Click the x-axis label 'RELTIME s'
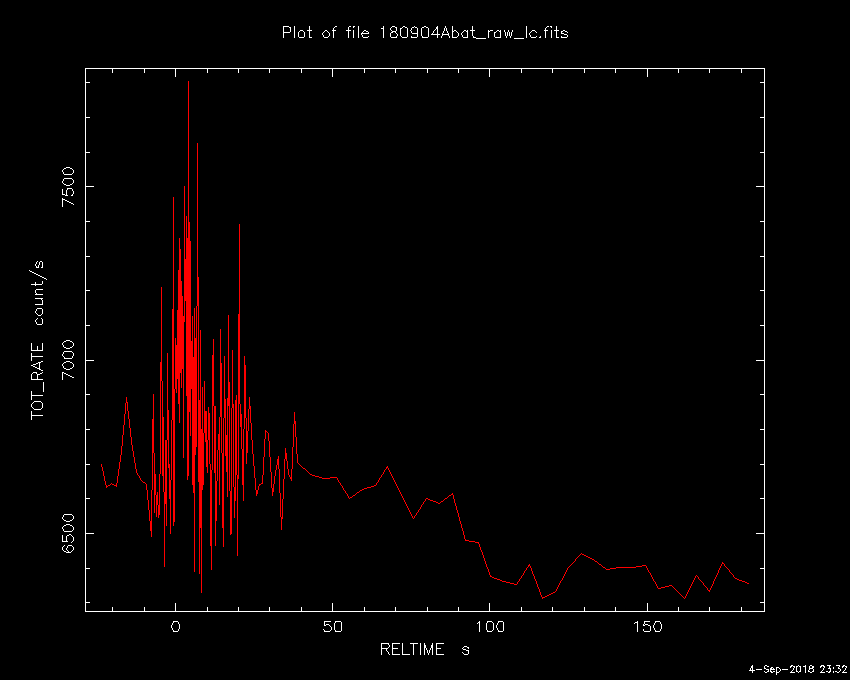Image resolution: width=850 pixels, height=680 pixels. coord(424,649)
